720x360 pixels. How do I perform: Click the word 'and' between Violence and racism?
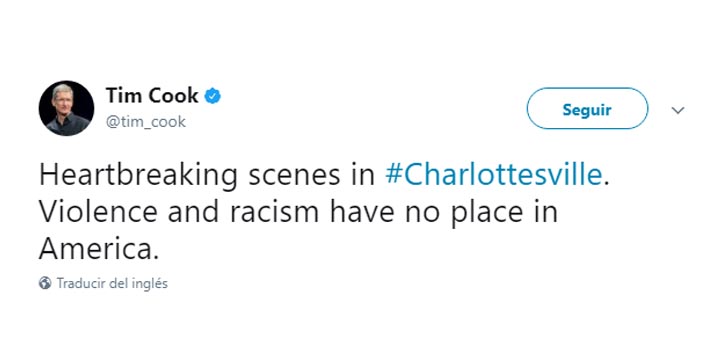194,214
